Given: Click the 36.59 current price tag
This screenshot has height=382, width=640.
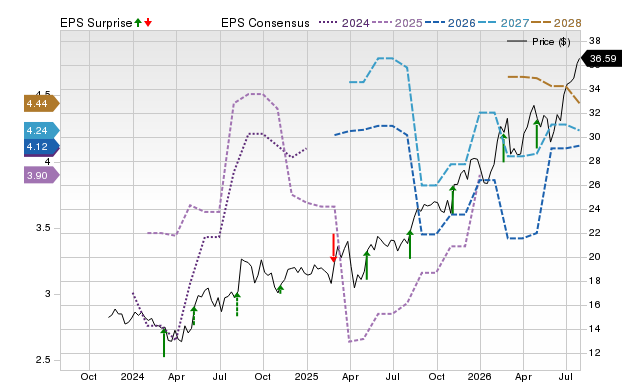Looking at the screenshot, I should [x=601, y=59].
